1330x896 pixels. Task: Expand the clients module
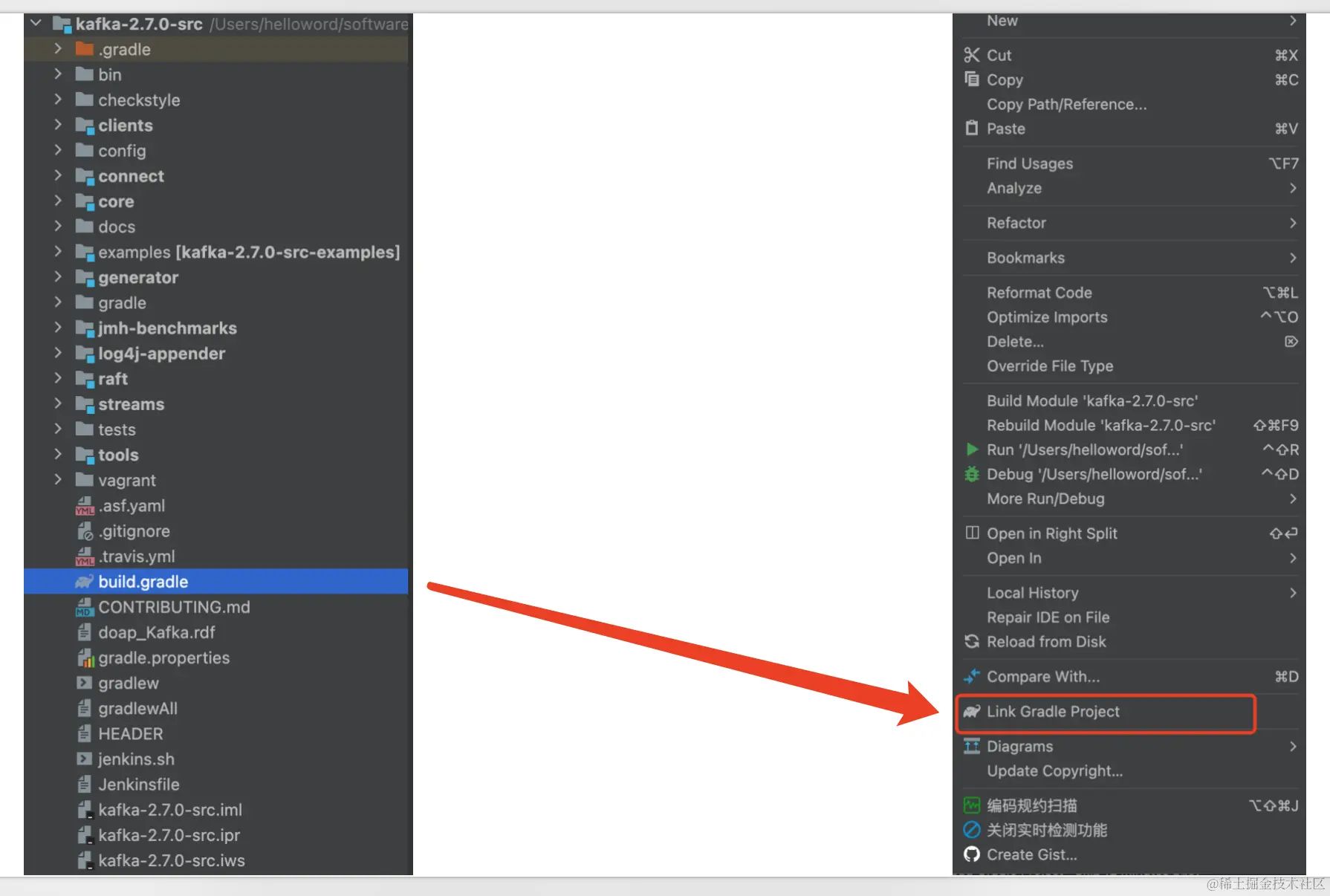click(58, 125)
